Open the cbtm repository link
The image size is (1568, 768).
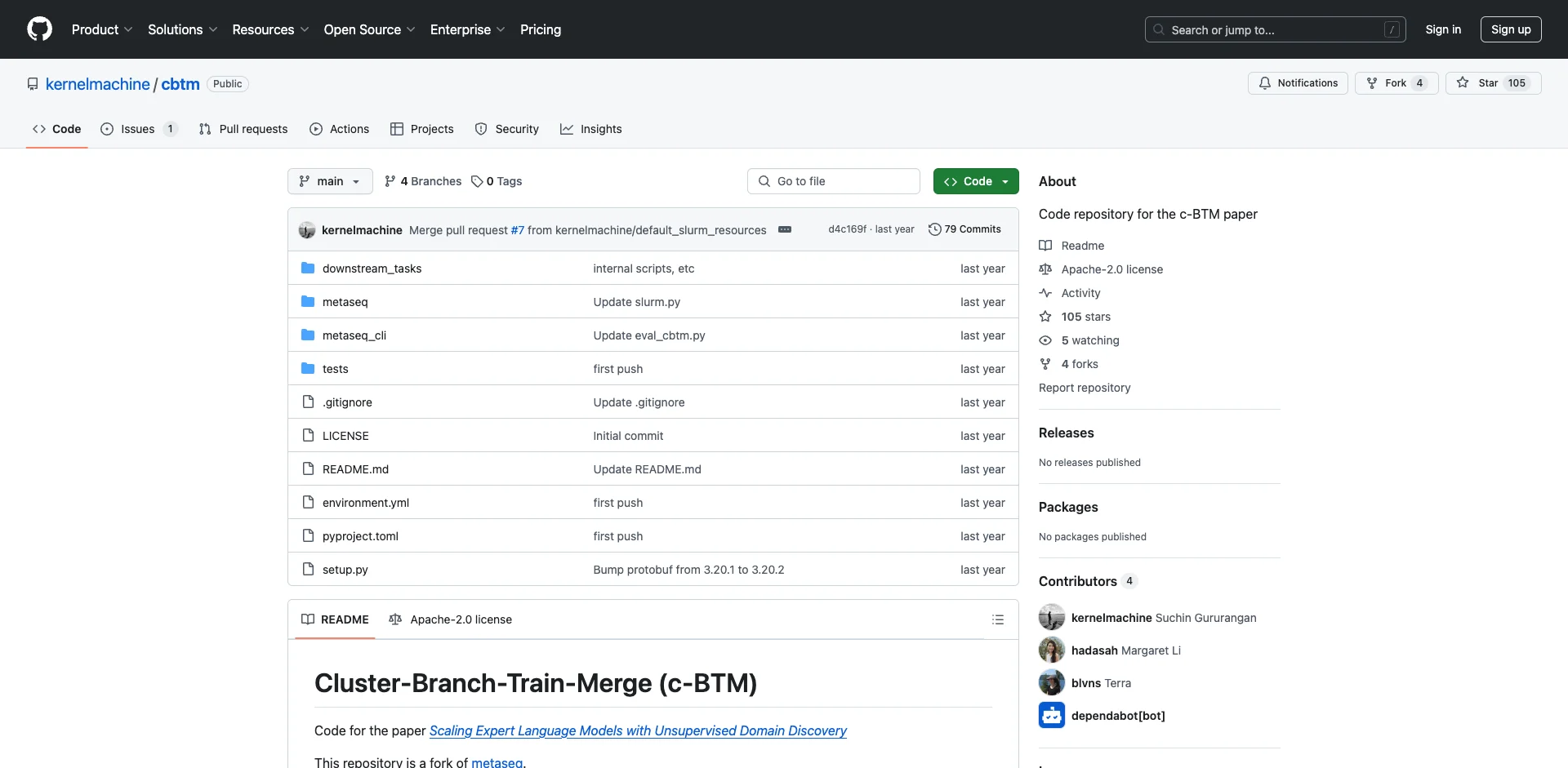coord(180,84)
